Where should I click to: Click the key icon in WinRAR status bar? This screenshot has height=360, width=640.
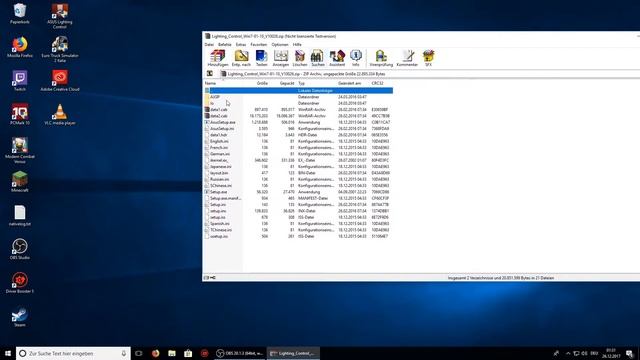pyautogui.click(x=213, y=278)
